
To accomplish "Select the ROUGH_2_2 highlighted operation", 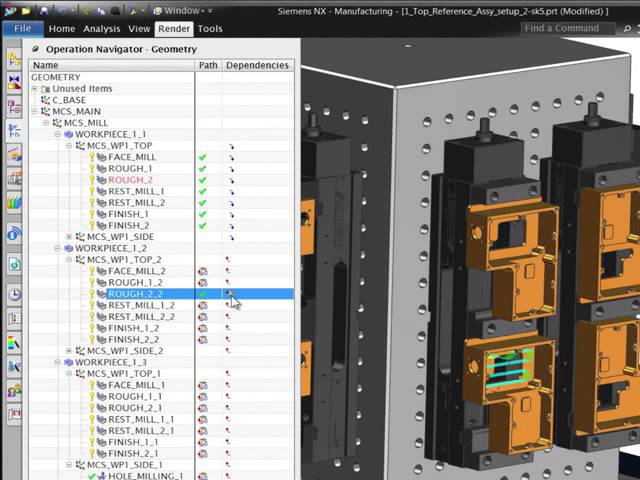I will point(135,294).
